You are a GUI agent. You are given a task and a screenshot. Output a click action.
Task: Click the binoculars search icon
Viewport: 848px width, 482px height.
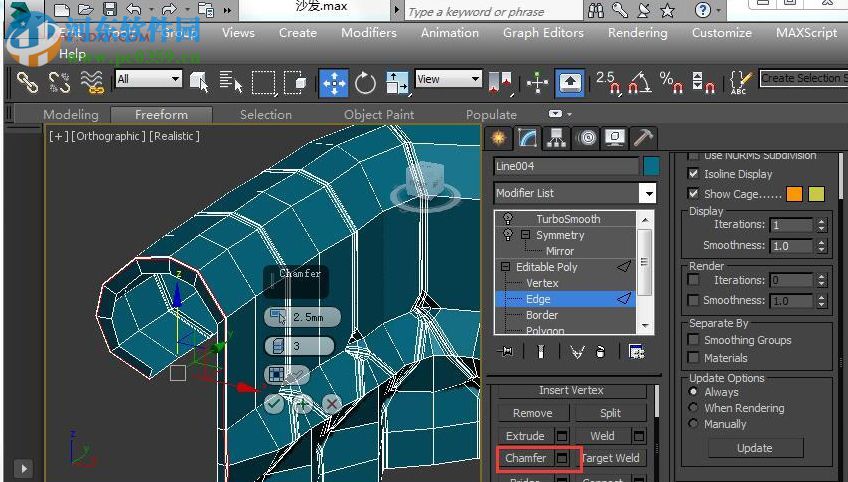(595, 10)
